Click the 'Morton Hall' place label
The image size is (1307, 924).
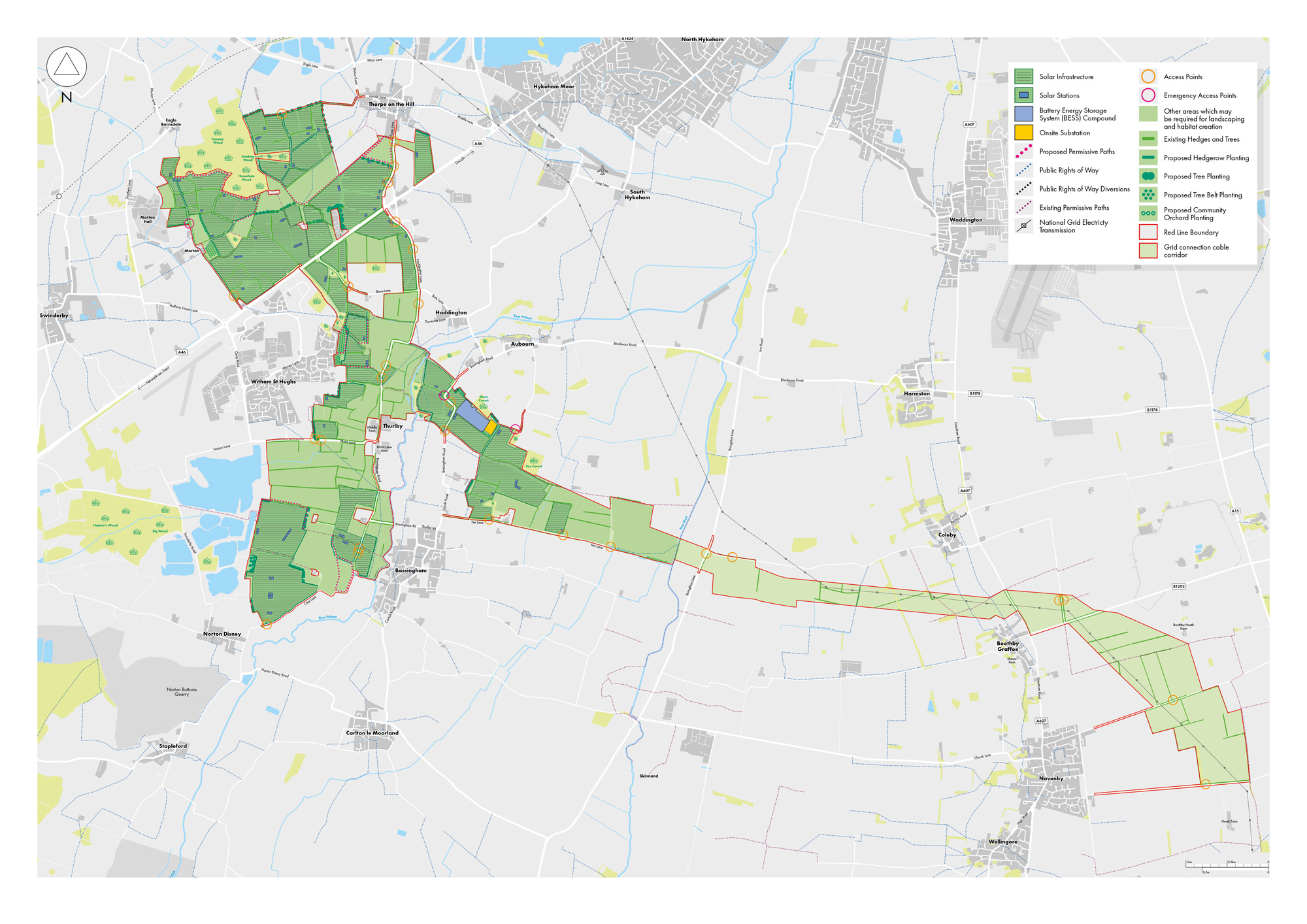[148, 220]
